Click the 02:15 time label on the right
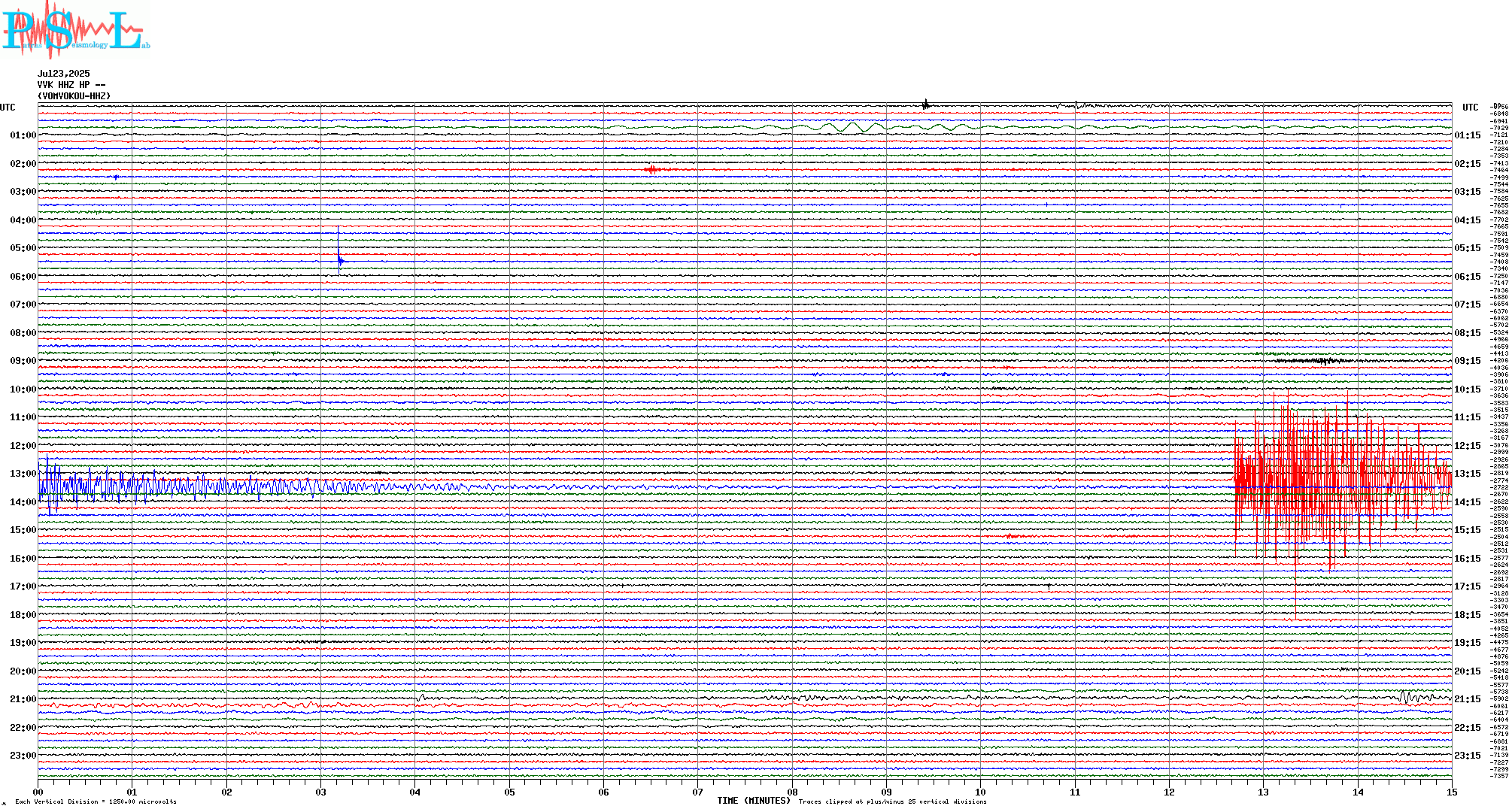1512x812 pixels. coord(1468,164)
